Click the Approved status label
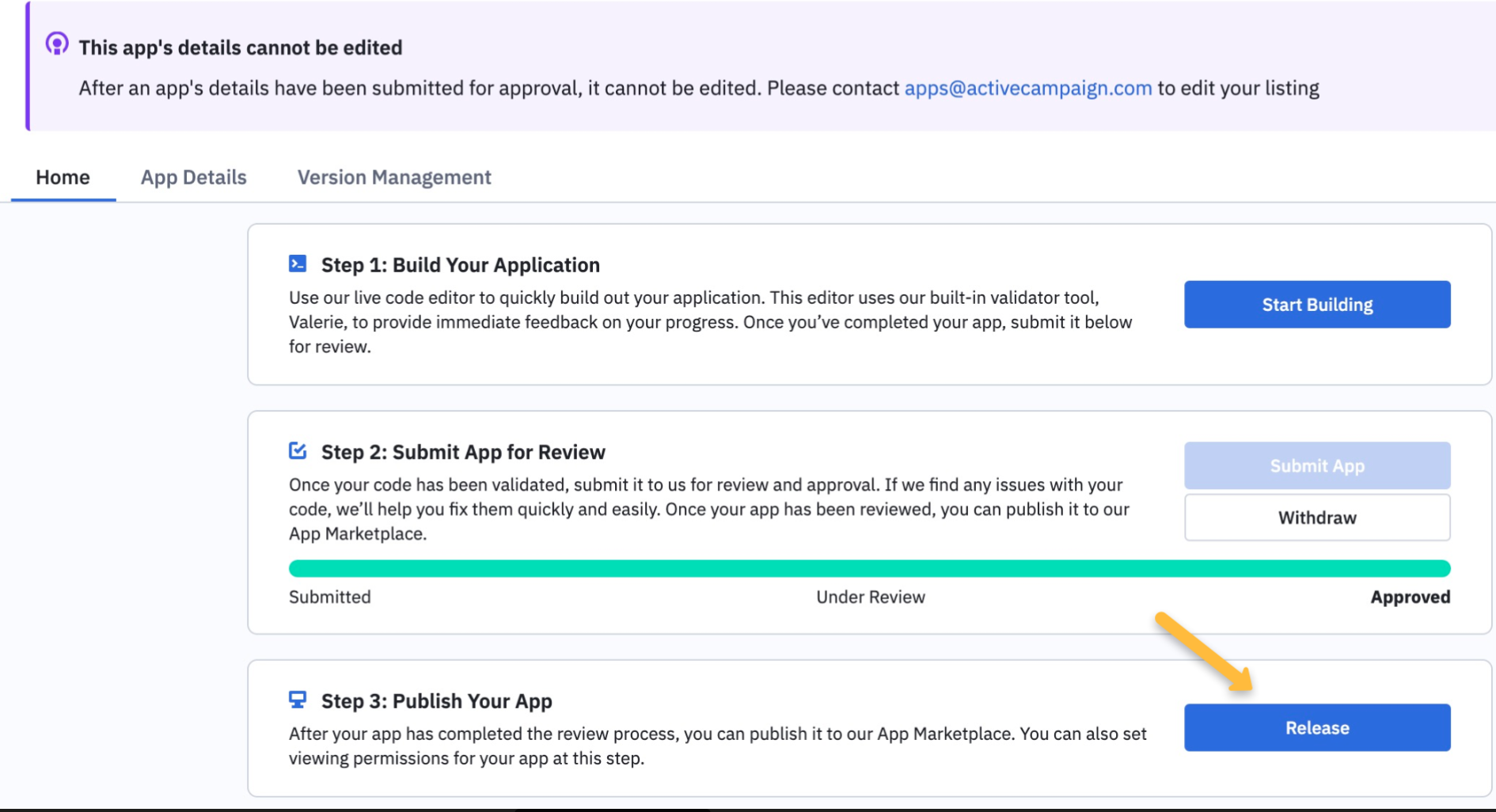 pyautogui.click(x=1410, y=597)
